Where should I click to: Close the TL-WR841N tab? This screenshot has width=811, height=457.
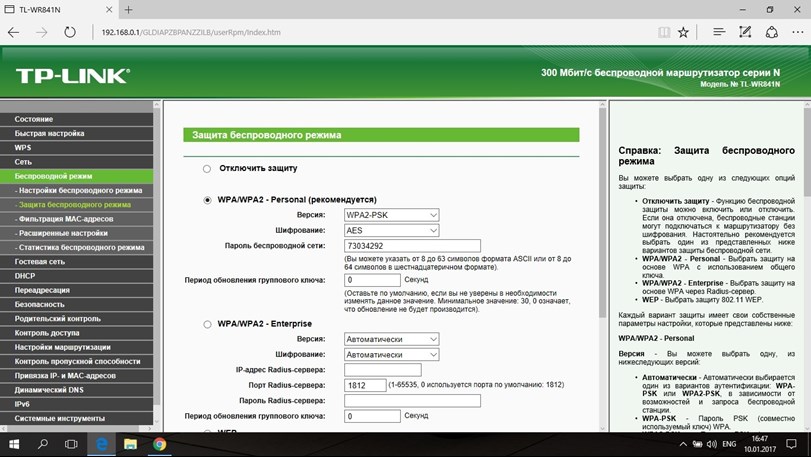pos(109,9)
